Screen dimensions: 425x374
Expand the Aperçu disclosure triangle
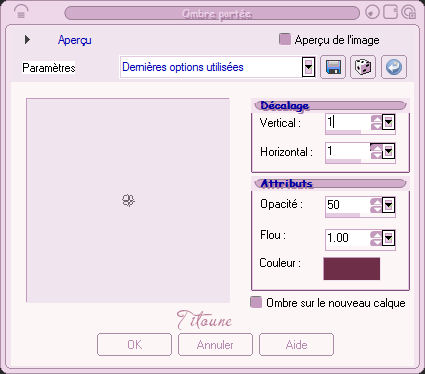[27, 40]
